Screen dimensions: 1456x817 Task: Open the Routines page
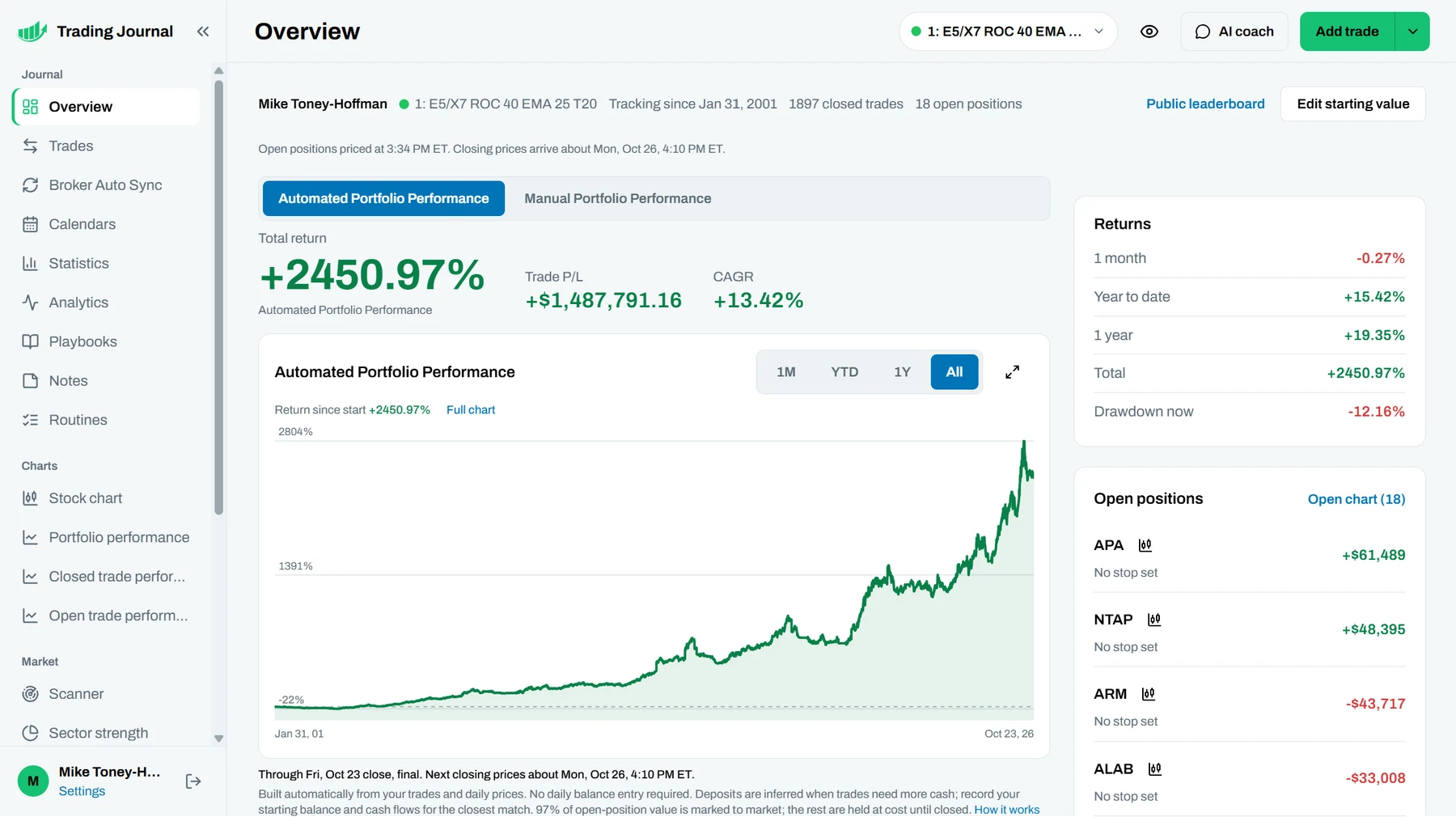(106, 421)
